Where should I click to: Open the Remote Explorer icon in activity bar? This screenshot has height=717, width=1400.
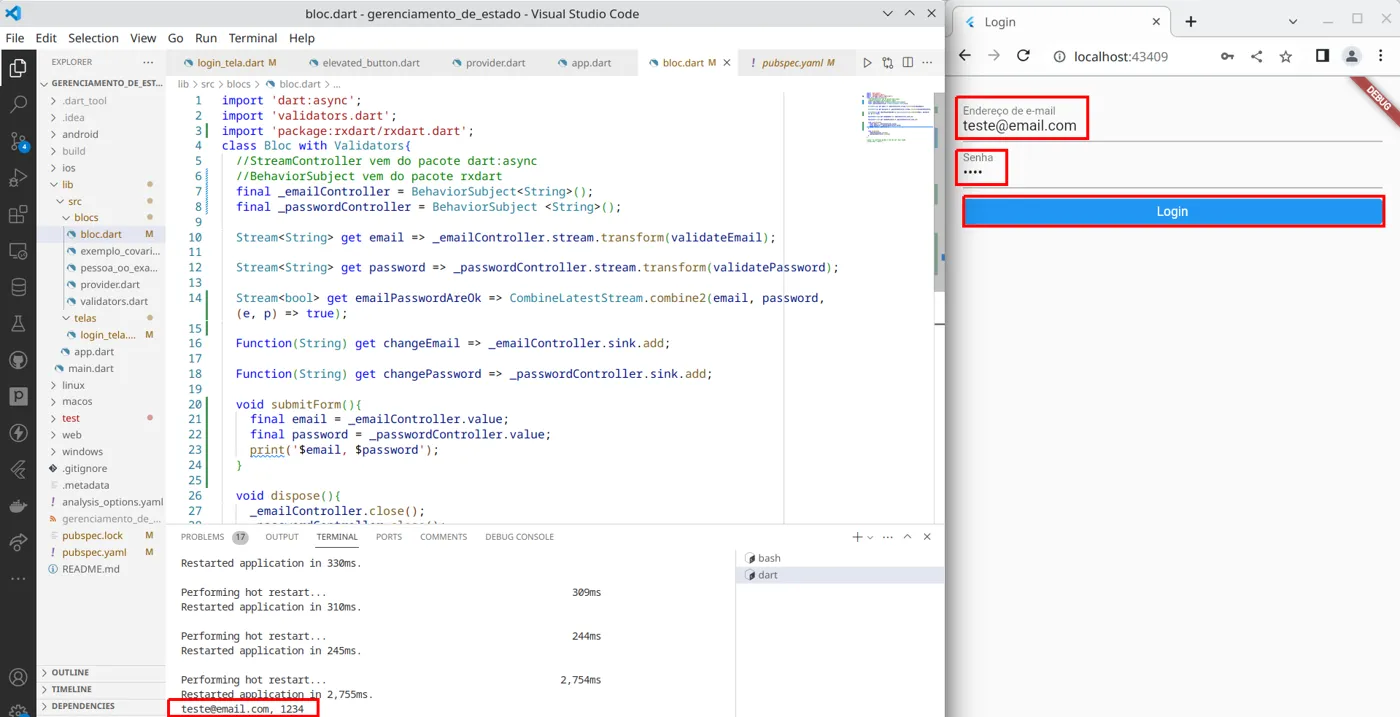tap(18, 251)
